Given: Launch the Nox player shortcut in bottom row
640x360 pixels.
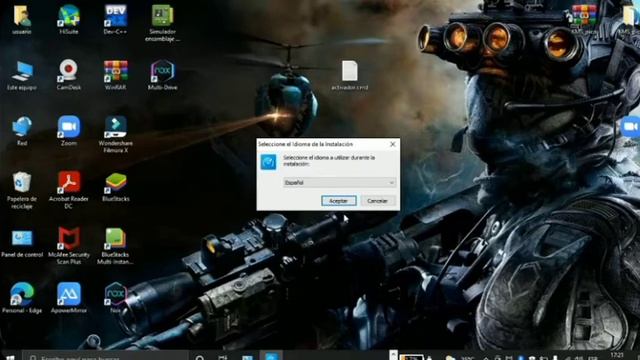Looking at the screenshot, I should [116, 298].
